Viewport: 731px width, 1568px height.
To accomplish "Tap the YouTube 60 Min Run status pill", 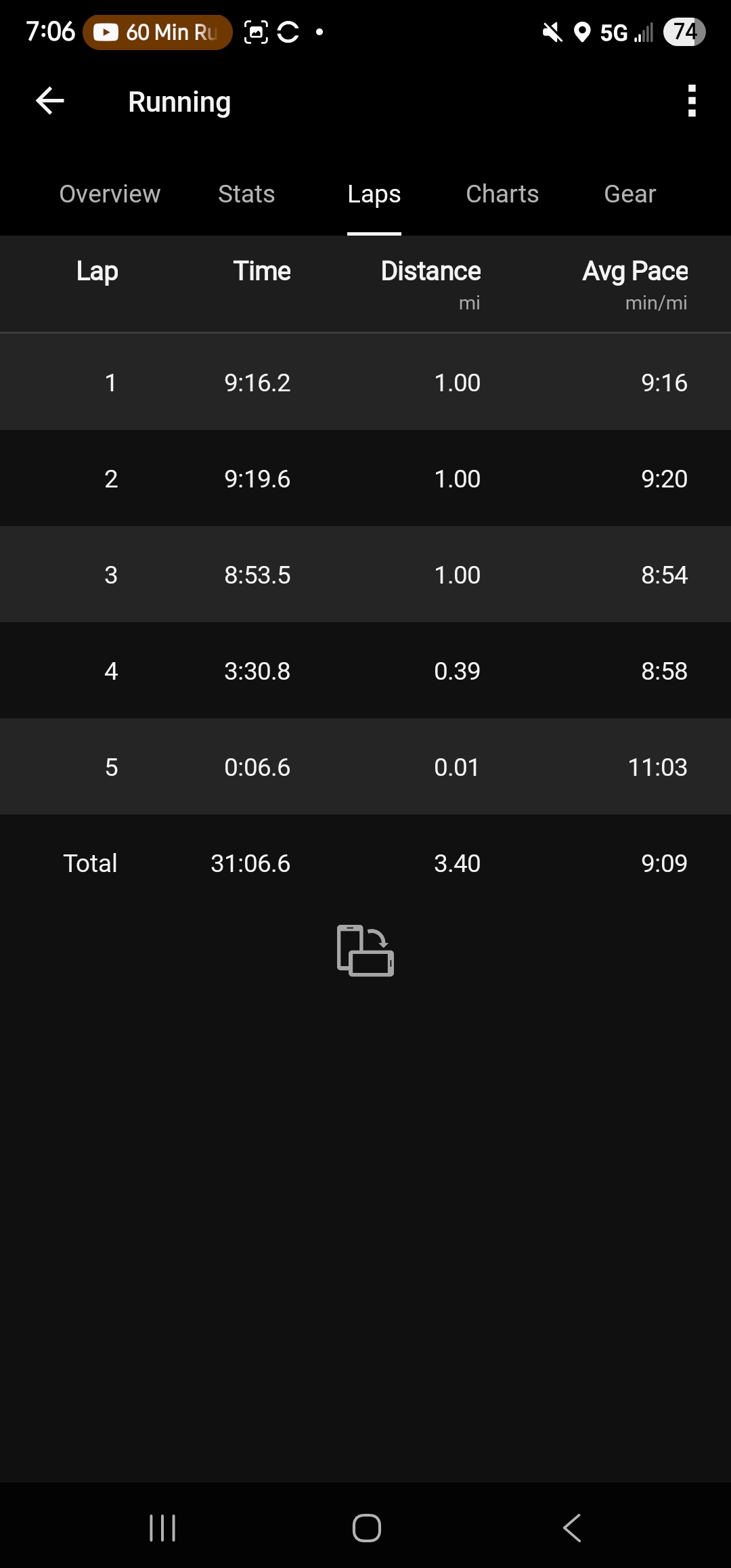I will click(158, 32).
